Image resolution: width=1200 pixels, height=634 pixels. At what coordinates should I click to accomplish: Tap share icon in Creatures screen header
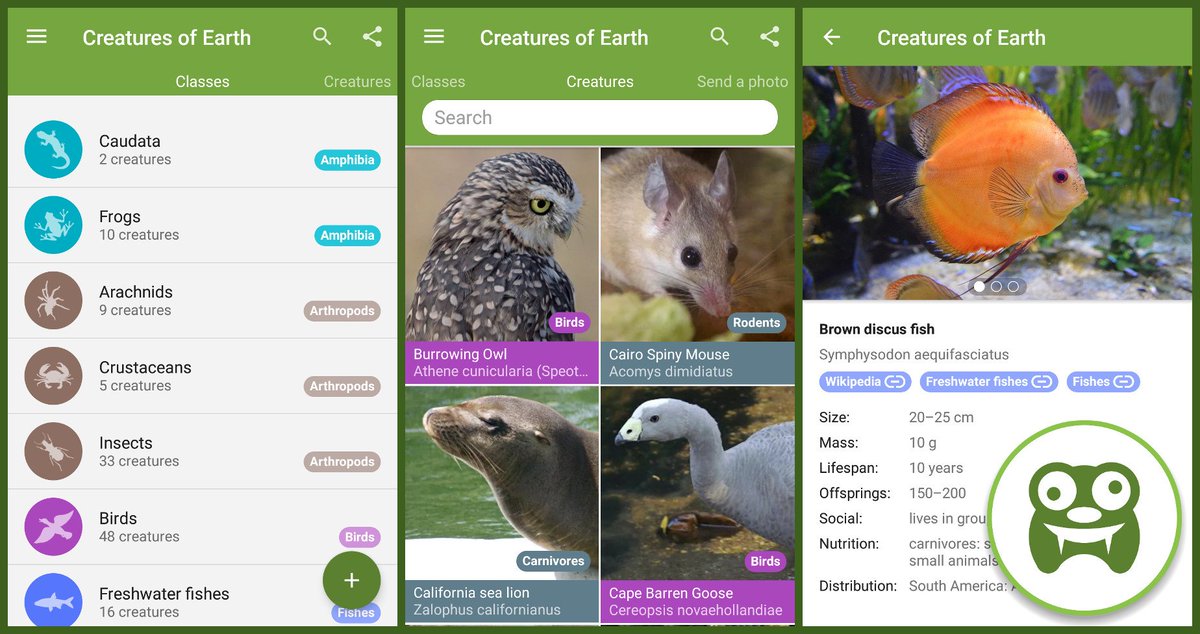(769, 37)
